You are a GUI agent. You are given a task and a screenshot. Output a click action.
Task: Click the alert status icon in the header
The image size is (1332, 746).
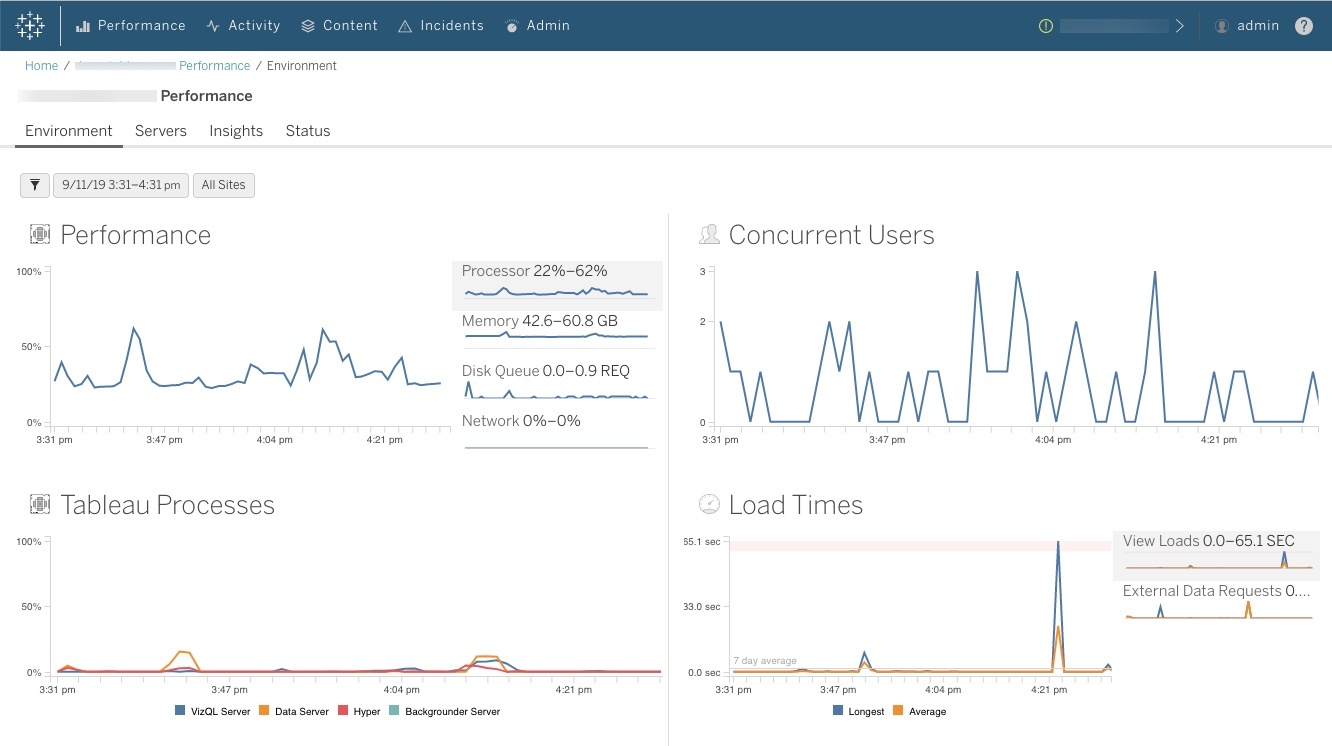click(x=1045, y=25)
